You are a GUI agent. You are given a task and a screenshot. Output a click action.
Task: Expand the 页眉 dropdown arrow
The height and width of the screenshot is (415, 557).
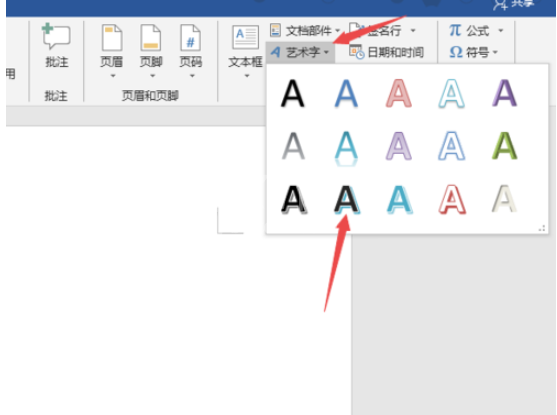click(x=113, y=75)
